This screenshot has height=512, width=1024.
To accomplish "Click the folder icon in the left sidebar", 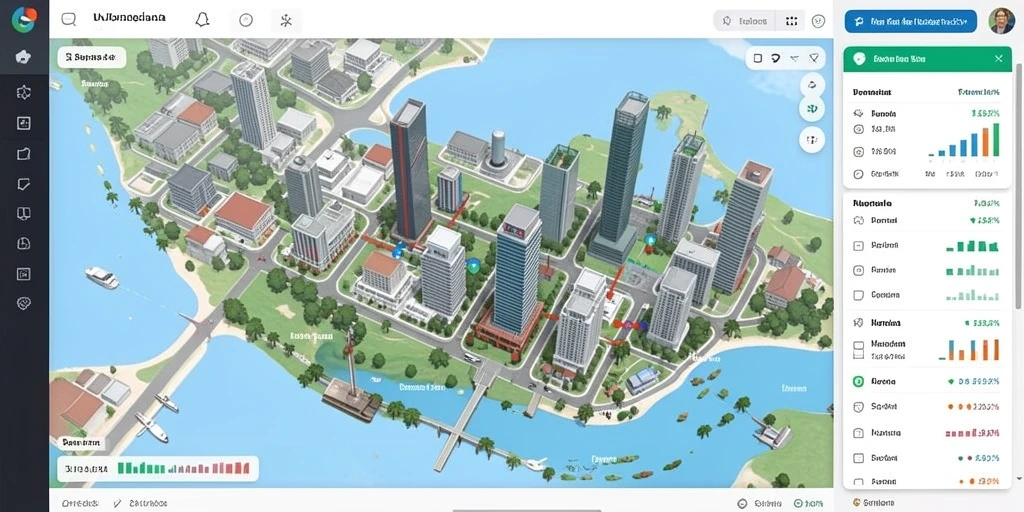I will [24, 154].
